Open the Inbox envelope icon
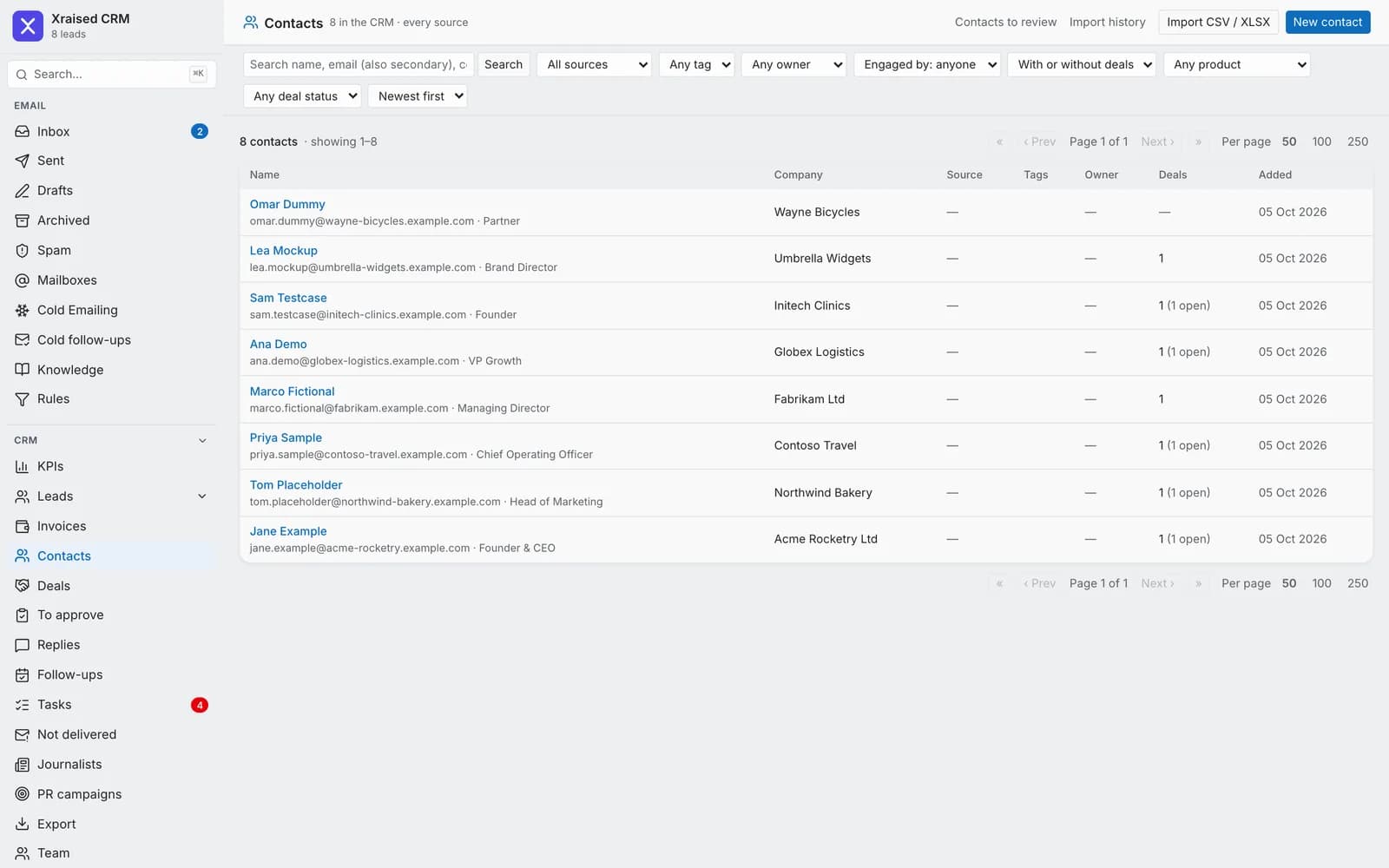The image size is (1389, 868). pyautogui.click(x=23, y=132)
